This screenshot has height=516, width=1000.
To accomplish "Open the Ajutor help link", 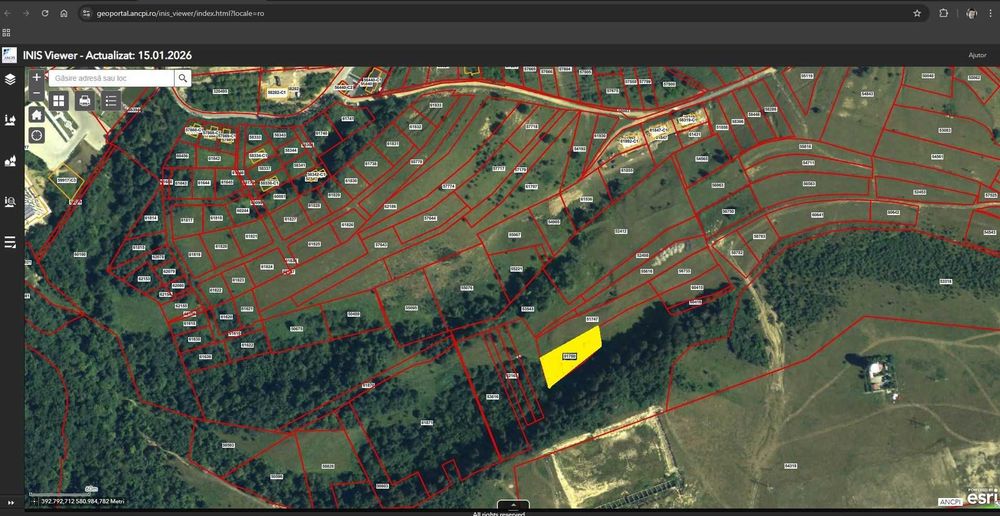I will (x=977, y=55).
